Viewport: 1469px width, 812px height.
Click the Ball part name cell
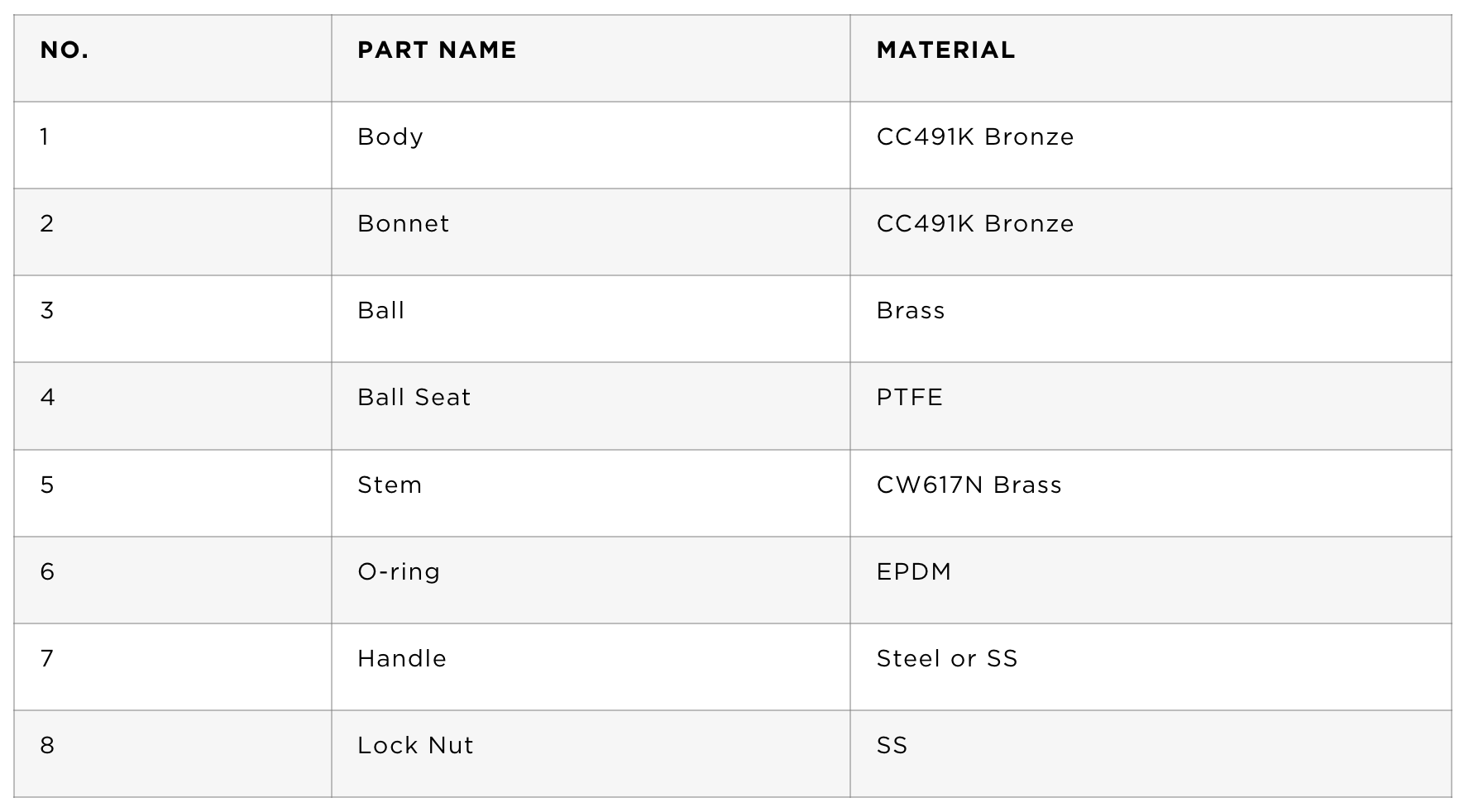click(591, 319)
